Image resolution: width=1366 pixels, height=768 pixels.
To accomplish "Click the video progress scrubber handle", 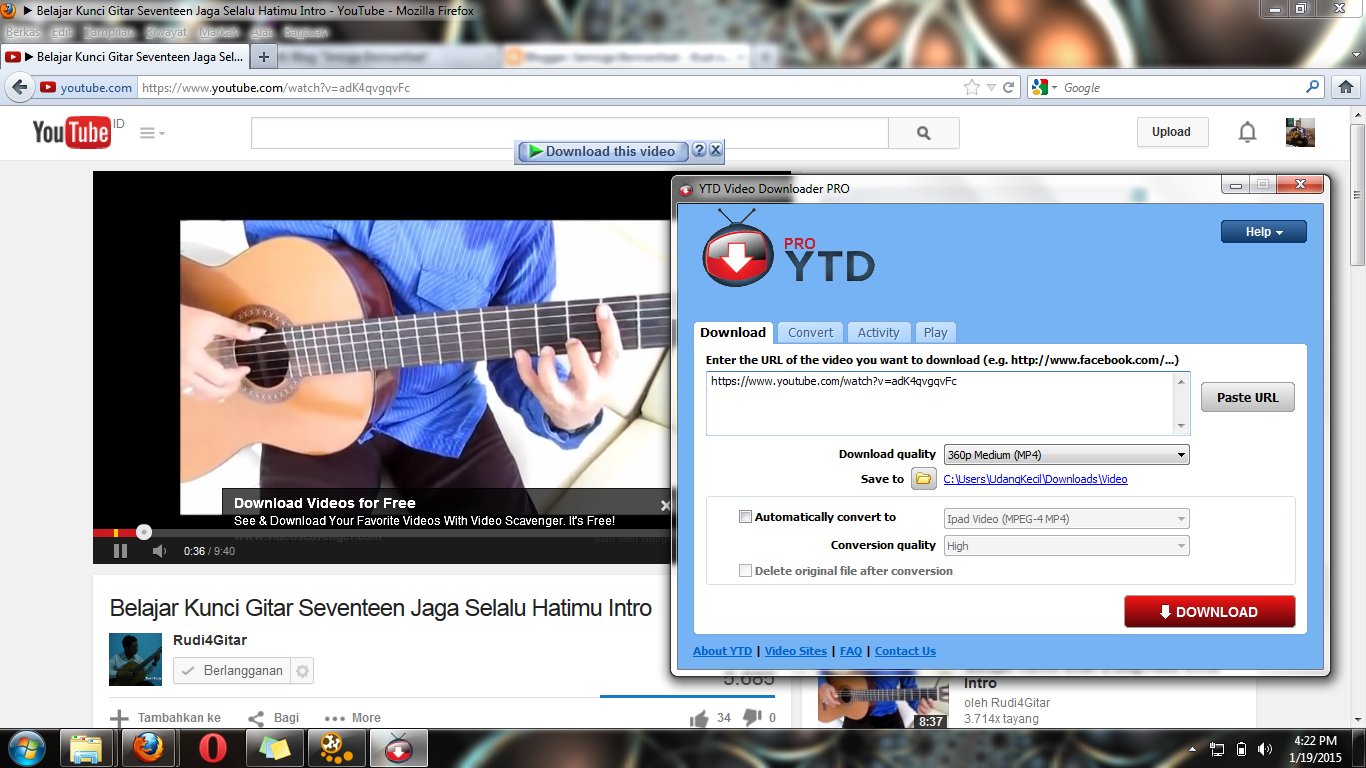I will pyautogui.click(x=144, y=532).
